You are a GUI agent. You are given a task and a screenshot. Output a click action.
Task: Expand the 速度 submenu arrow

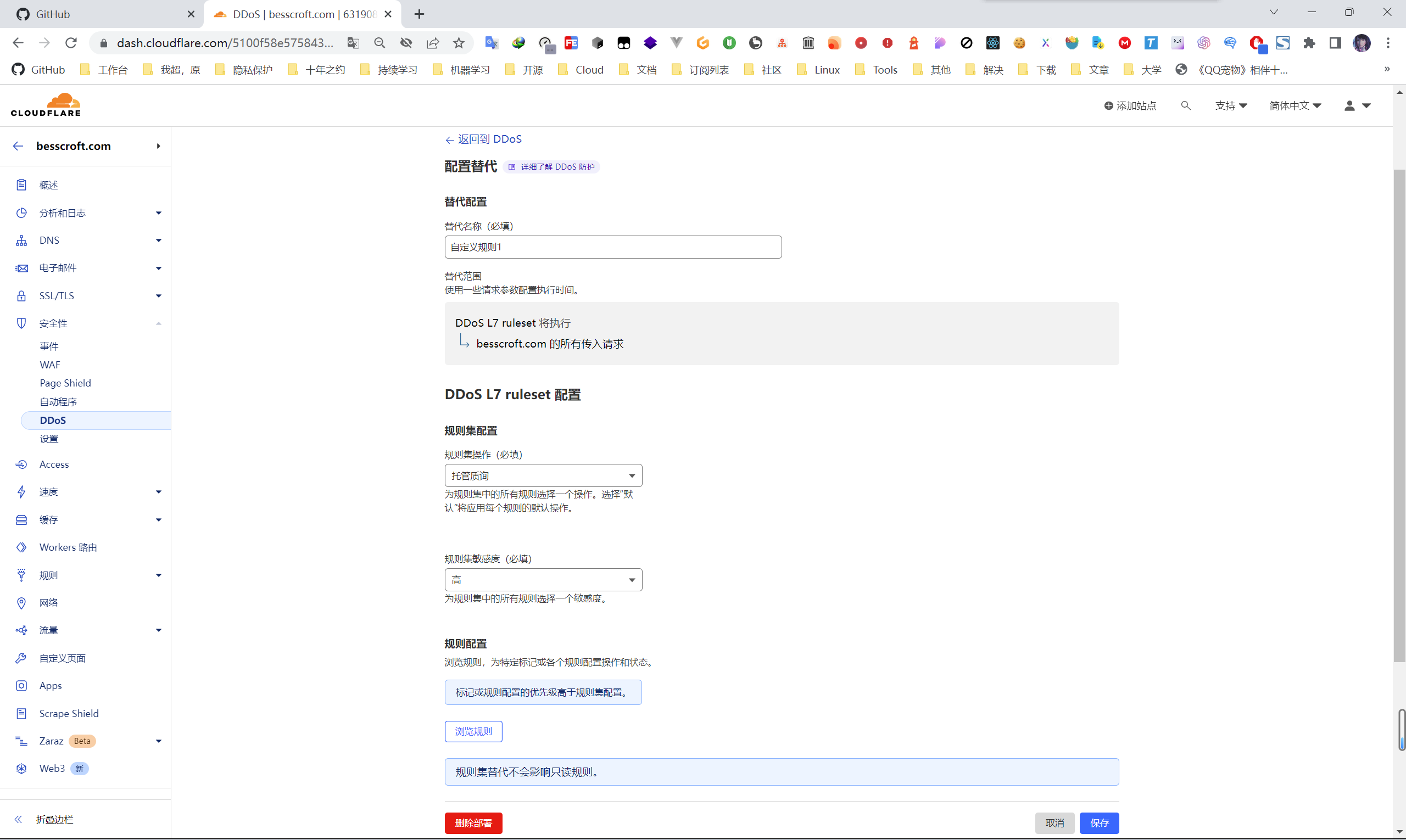(x=159, y=492)
